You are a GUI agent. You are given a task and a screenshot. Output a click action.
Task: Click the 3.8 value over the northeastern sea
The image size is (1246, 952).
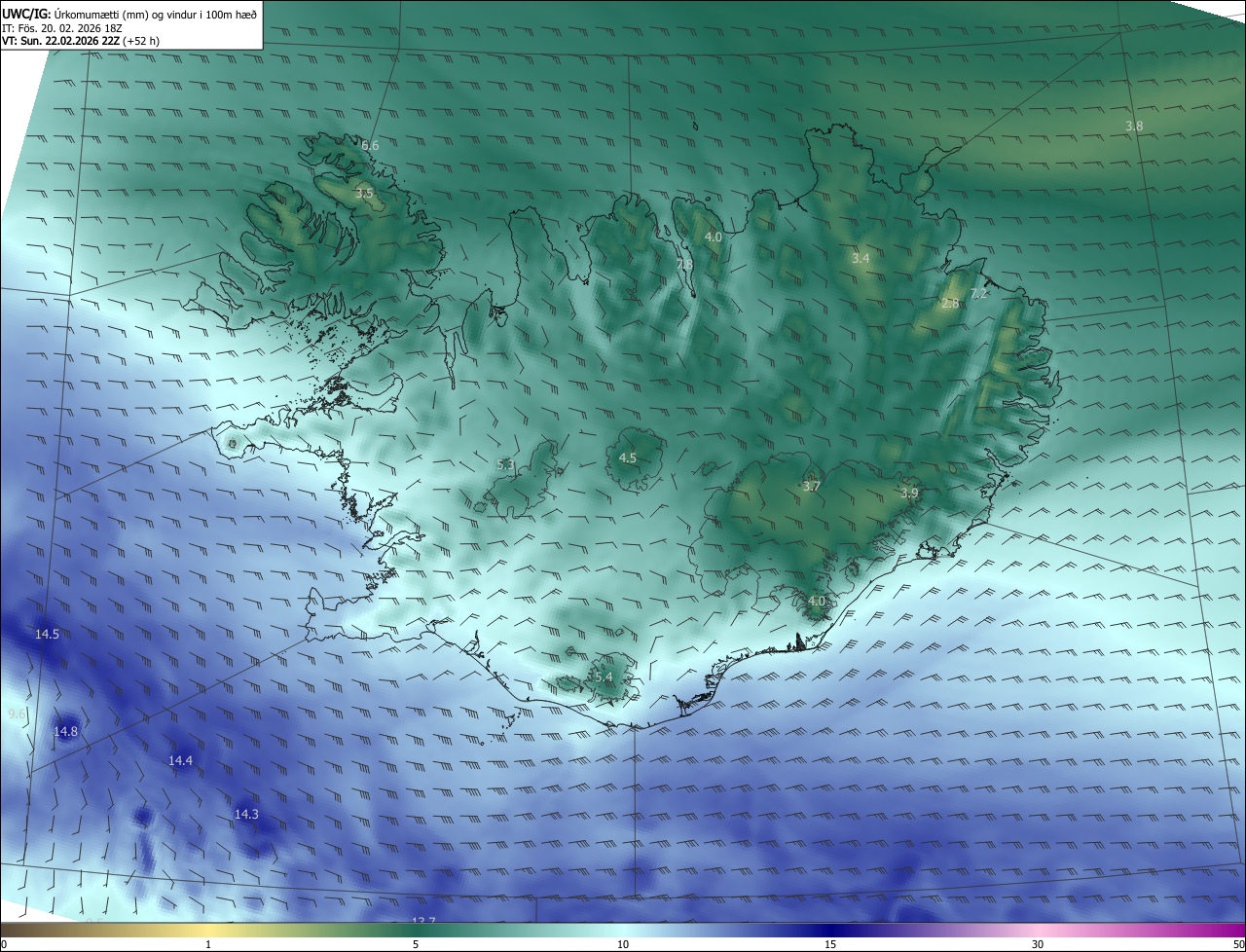tap(1134, 126)
